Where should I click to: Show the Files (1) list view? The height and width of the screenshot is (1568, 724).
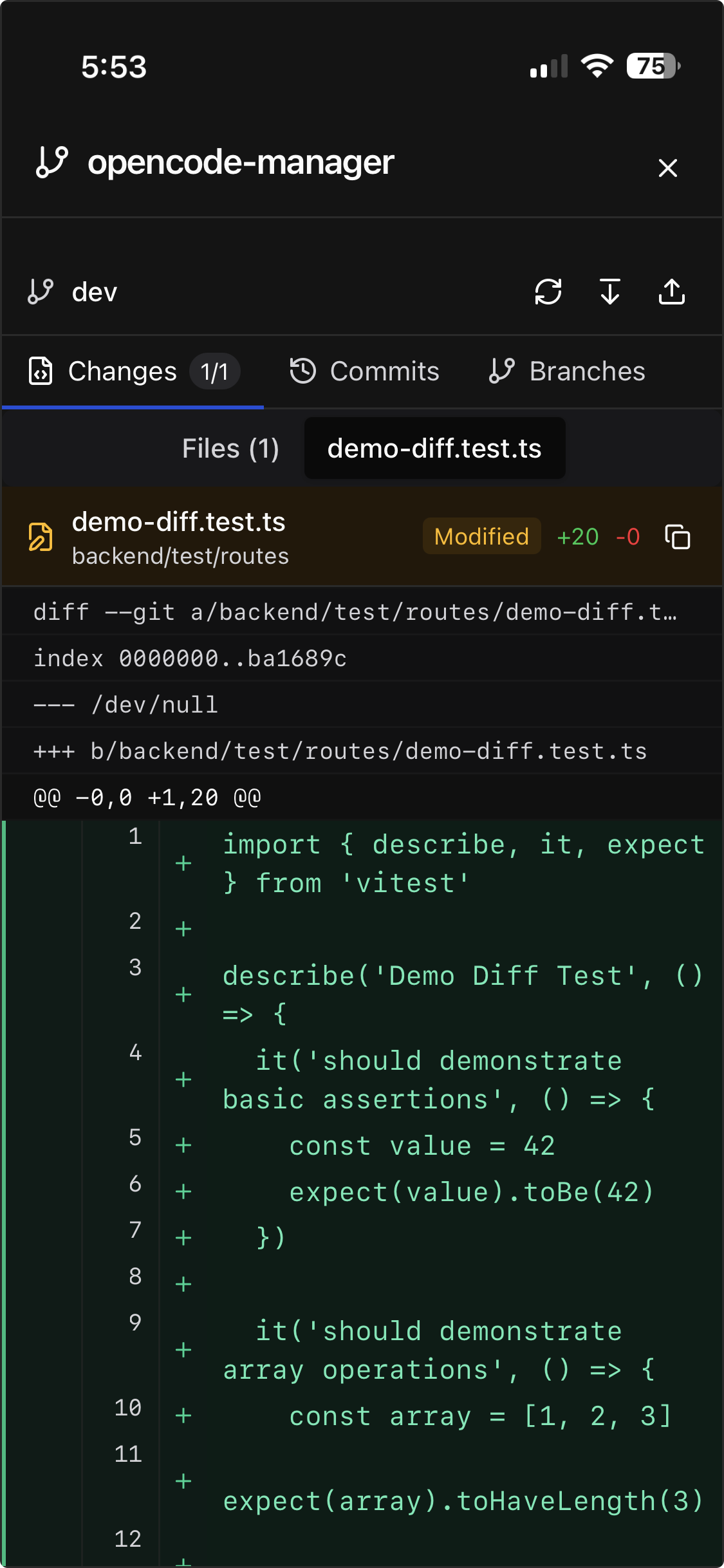(230, 449)
